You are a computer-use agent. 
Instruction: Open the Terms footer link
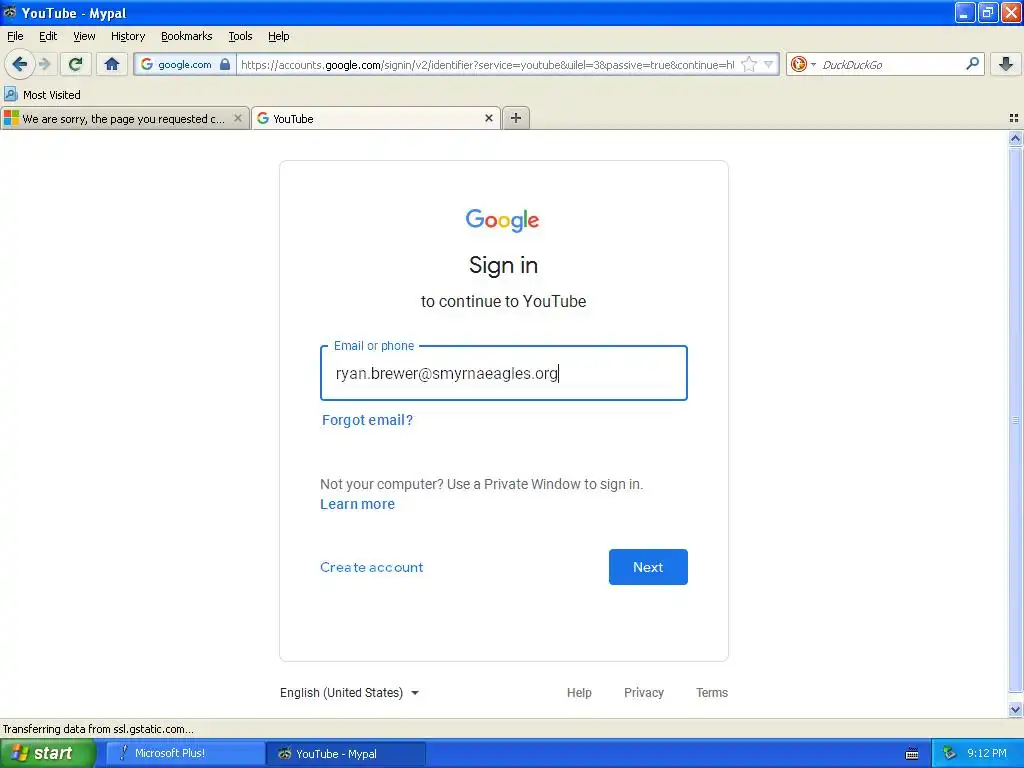712,692
